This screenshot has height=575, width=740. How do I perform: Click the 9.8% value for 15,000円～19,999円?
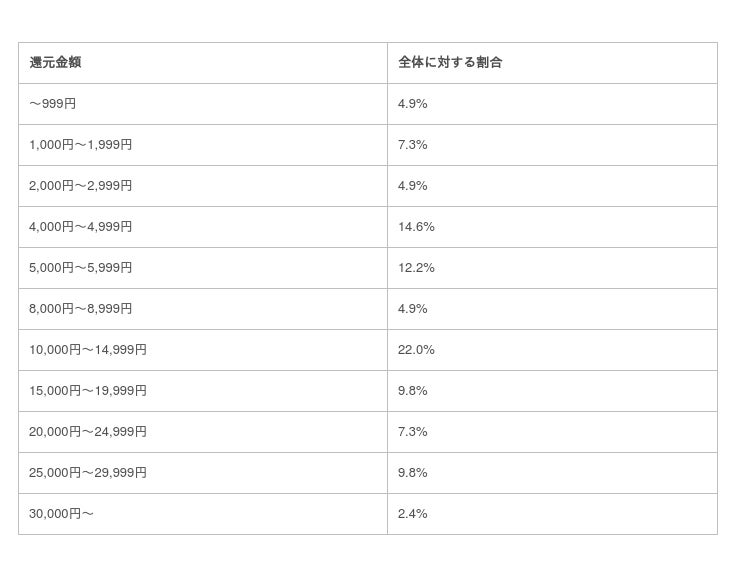(x=413, y=391)
